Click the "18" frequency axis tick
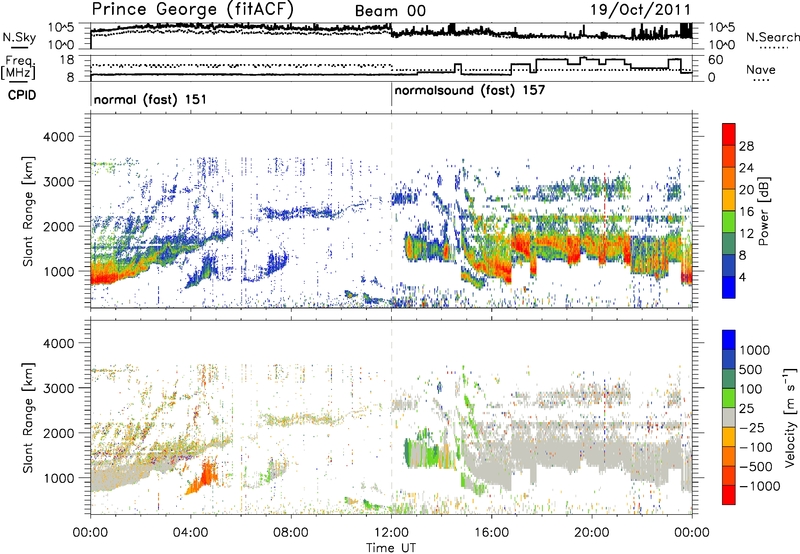The image size is (800, 554). coord(67,60)
